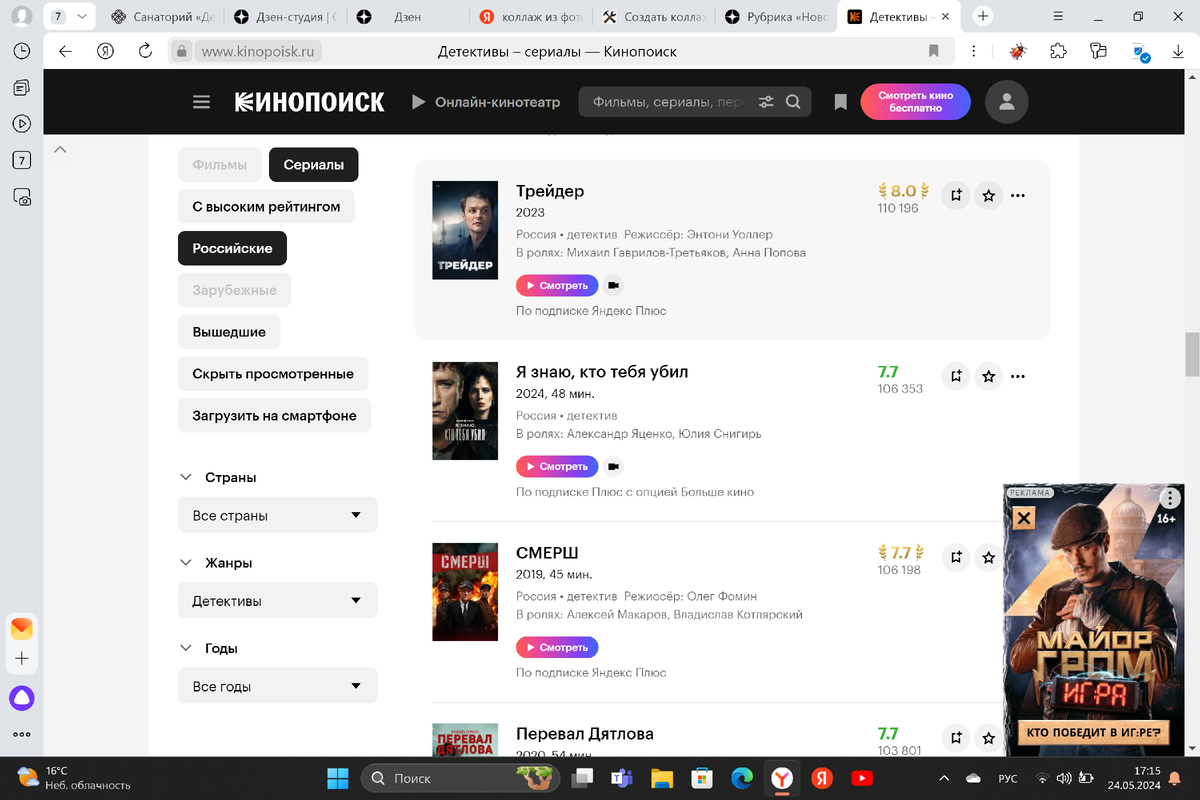Enable the Вышедшие filter
Image resolution: width=1200 pixels, height=800 pixels.
pos(229,332)
